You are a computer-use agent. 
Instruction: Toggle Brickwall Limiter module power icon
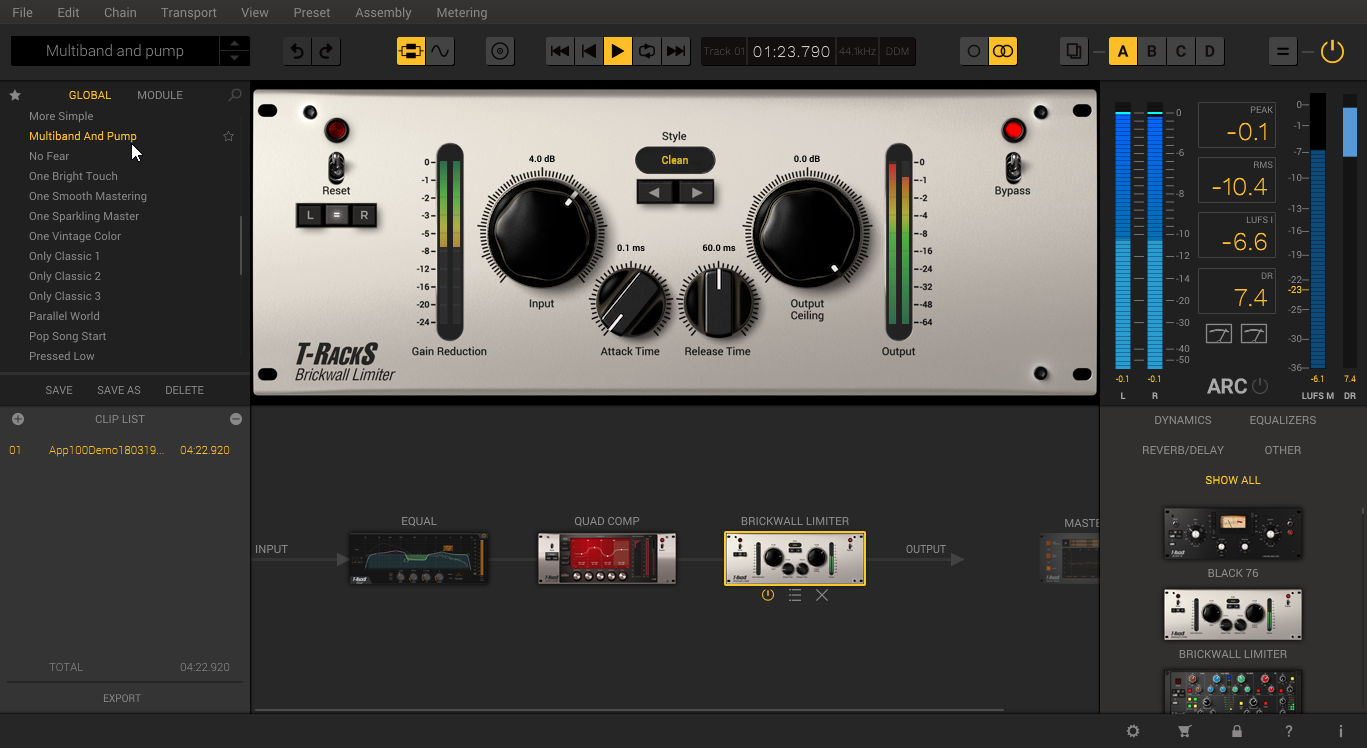[x=767, y=595]
